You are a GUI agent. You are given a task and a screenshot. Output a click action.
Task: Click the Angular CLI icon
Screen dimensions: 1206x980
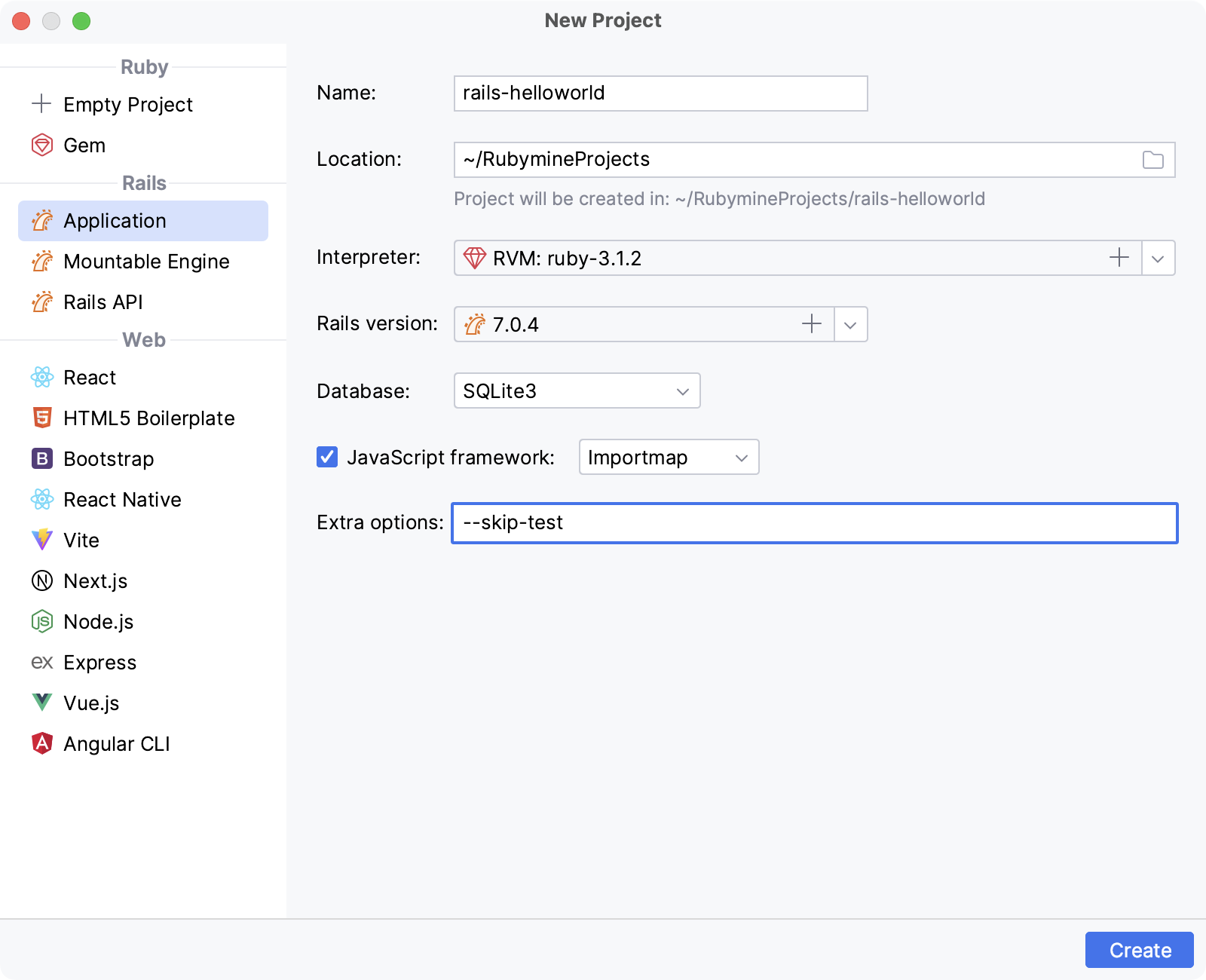pyautogui.click(x=43, y=744)
